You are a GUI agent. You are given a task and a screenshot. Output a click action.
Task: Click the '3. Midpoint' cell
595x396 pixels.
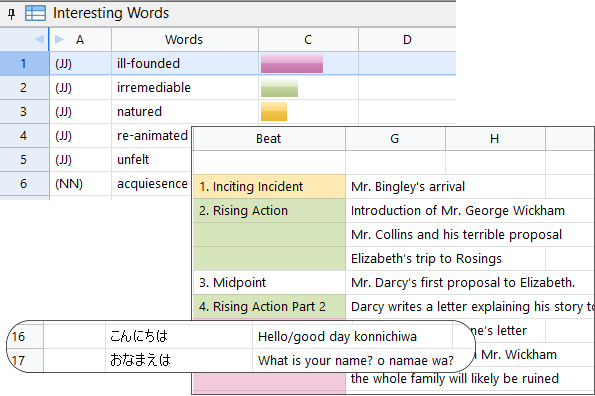click(x=269, y=283)
